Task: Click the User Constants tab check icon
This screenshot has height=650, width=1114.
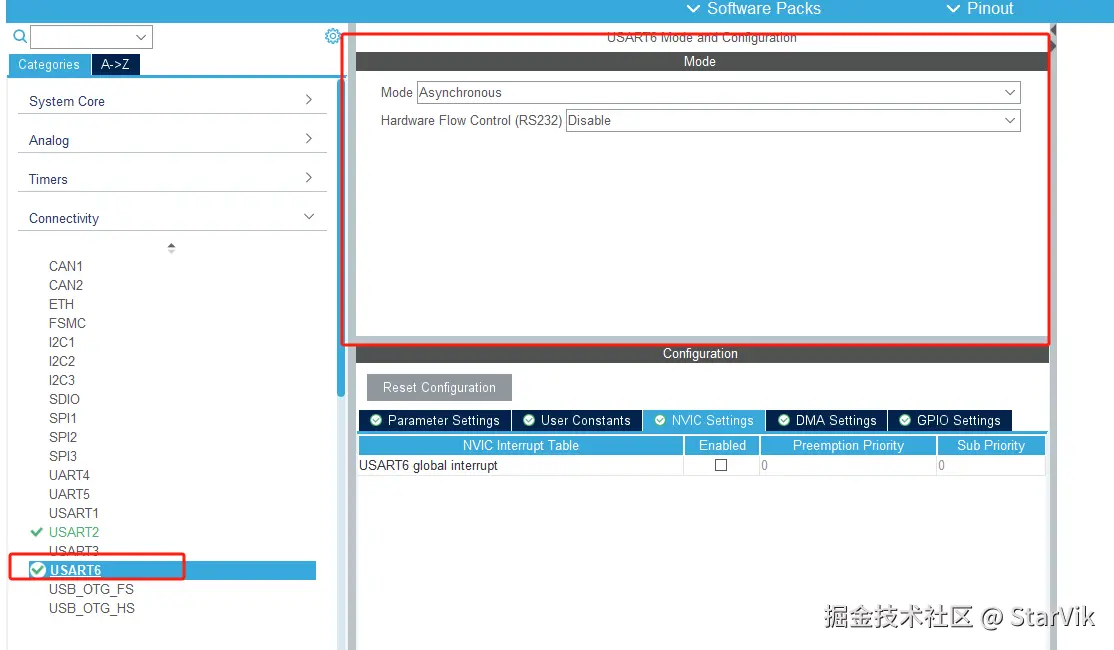Action: [529, 420]
